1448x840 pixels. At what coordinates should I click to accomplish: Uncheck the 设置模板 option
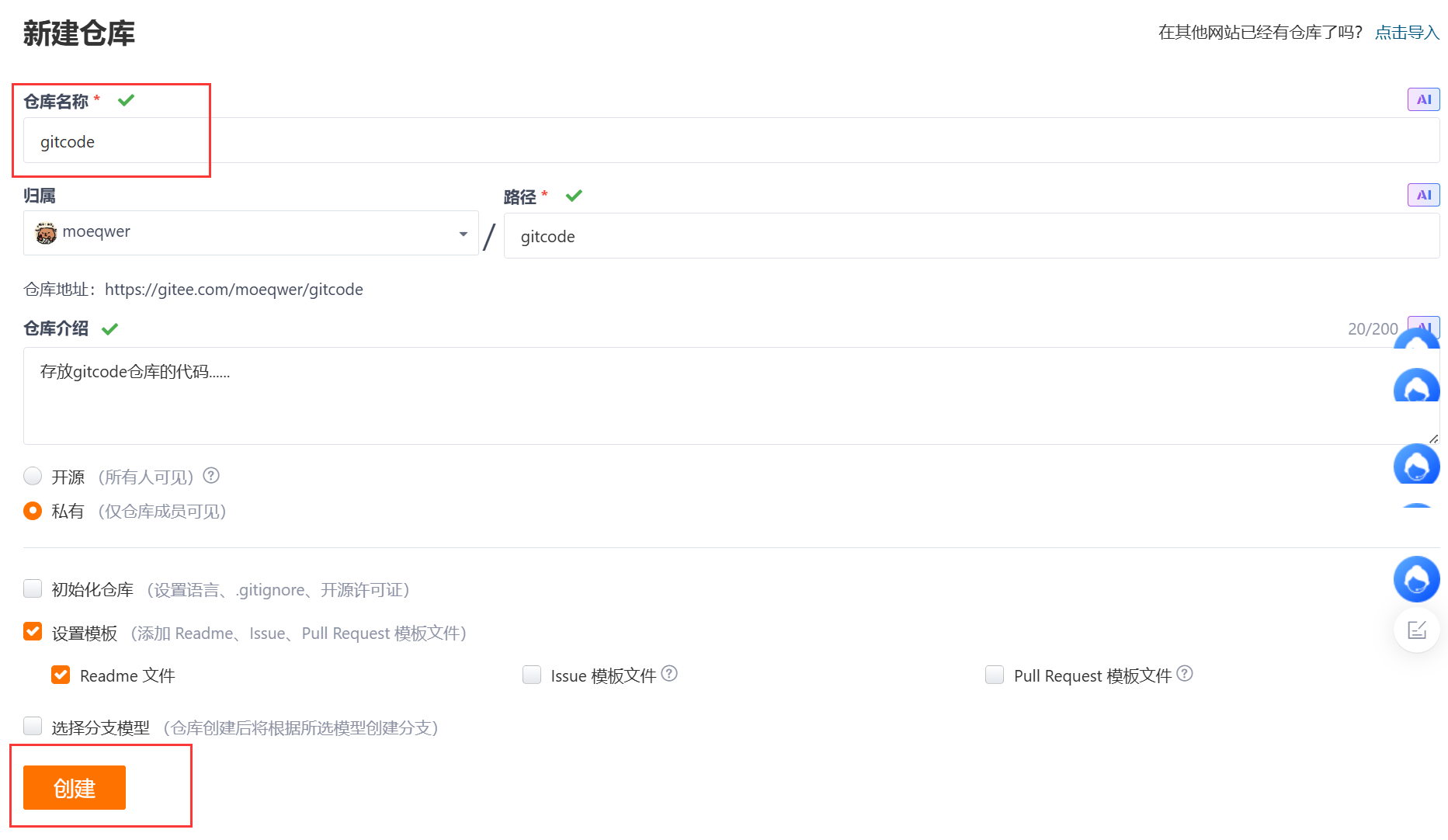click(33, 632)
